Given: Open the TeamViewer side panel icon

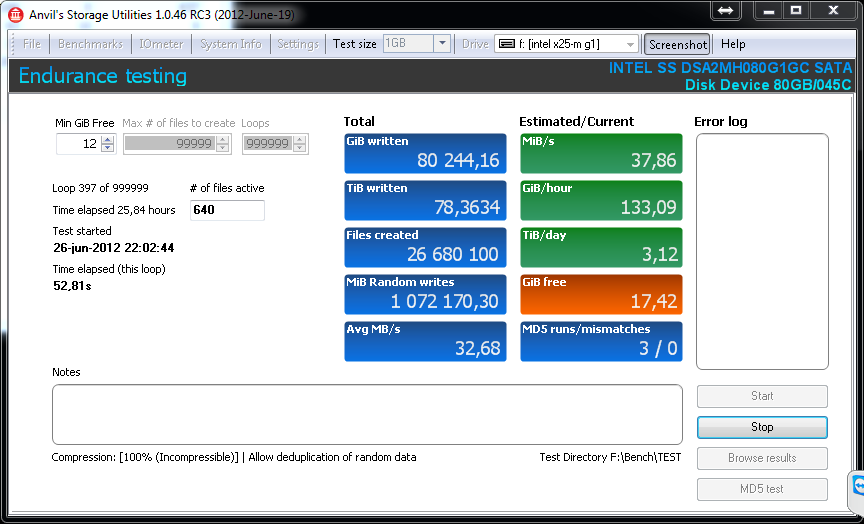Looking at the screenshot, I should 857,487.
